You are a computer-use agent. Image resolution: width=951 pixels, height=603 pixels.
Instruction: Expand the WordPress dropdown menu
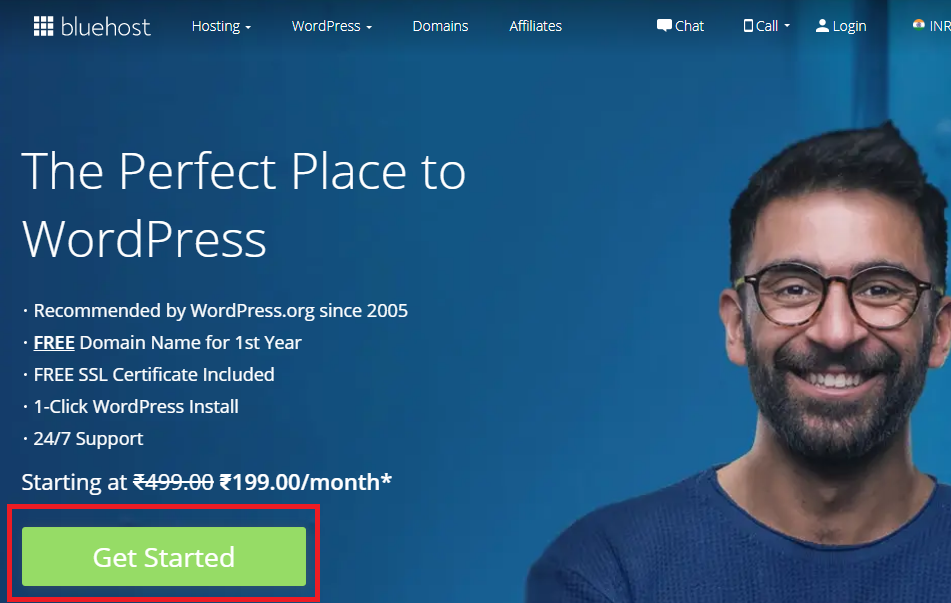coord(331,26)
